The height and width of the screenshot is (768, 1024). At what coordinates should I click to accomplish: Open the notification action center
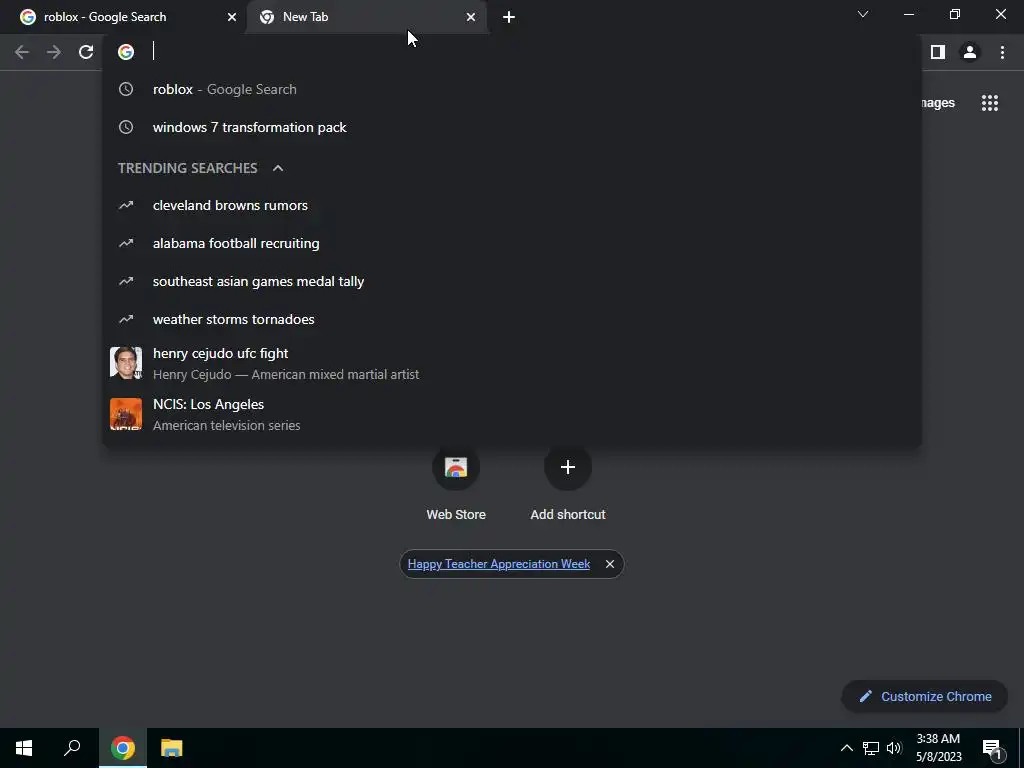[x=992, y=748]
